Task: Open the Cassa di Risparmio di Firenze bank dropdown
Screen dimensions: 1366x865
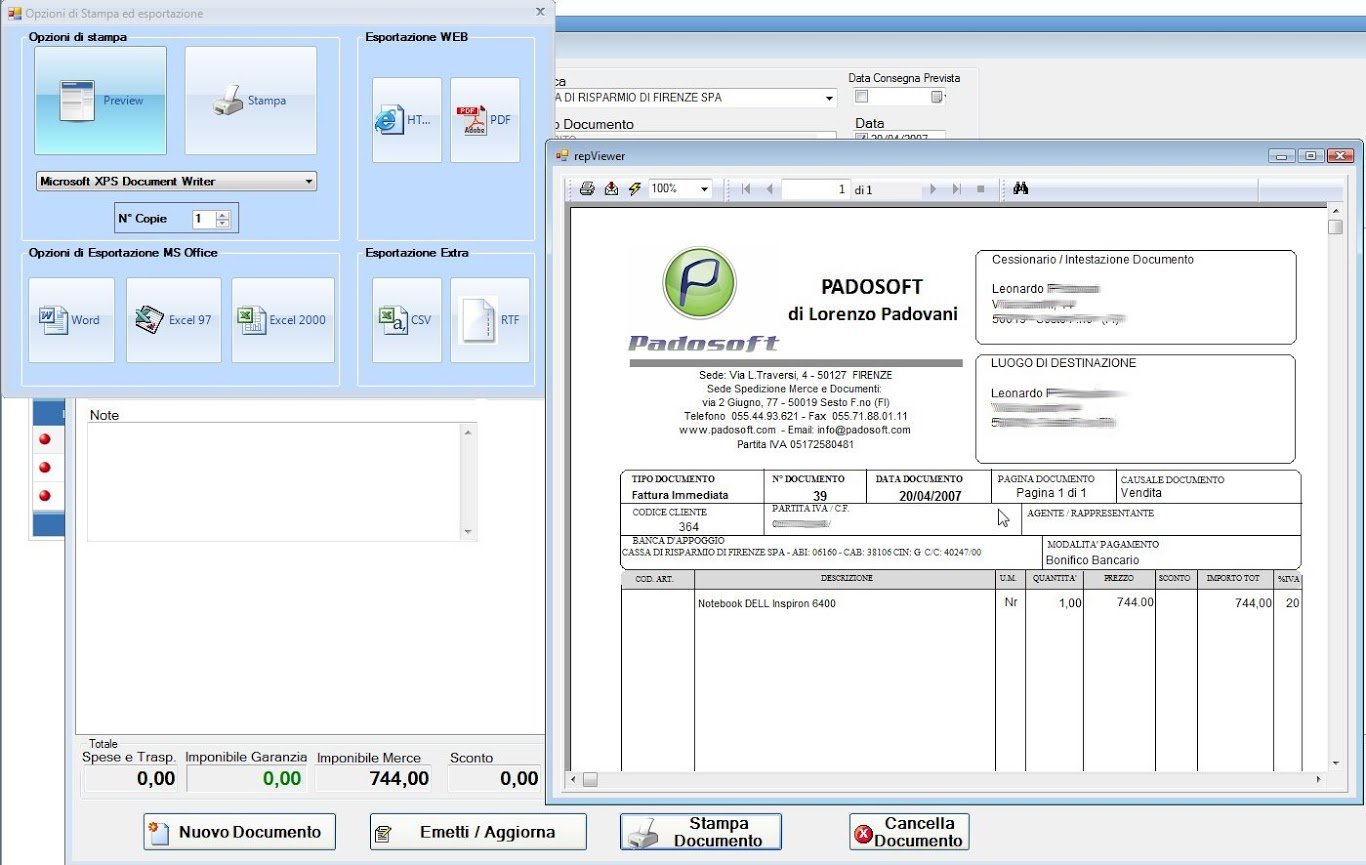Action: coord(829,98)
